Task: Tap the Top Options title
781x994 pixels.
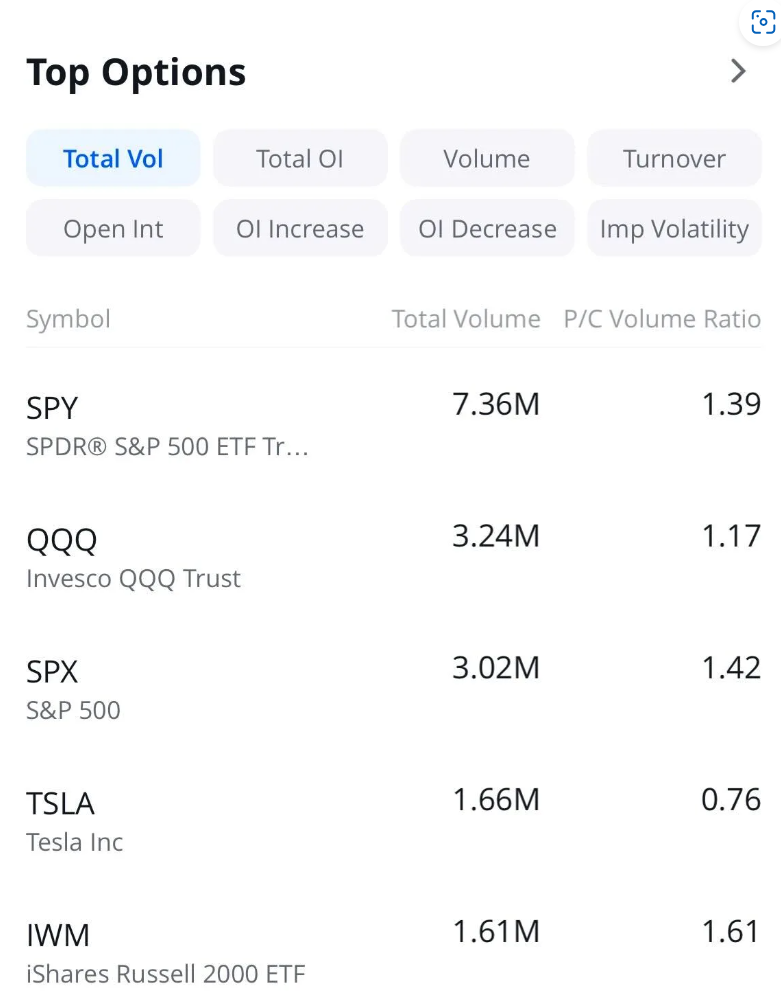Action: 136,73
